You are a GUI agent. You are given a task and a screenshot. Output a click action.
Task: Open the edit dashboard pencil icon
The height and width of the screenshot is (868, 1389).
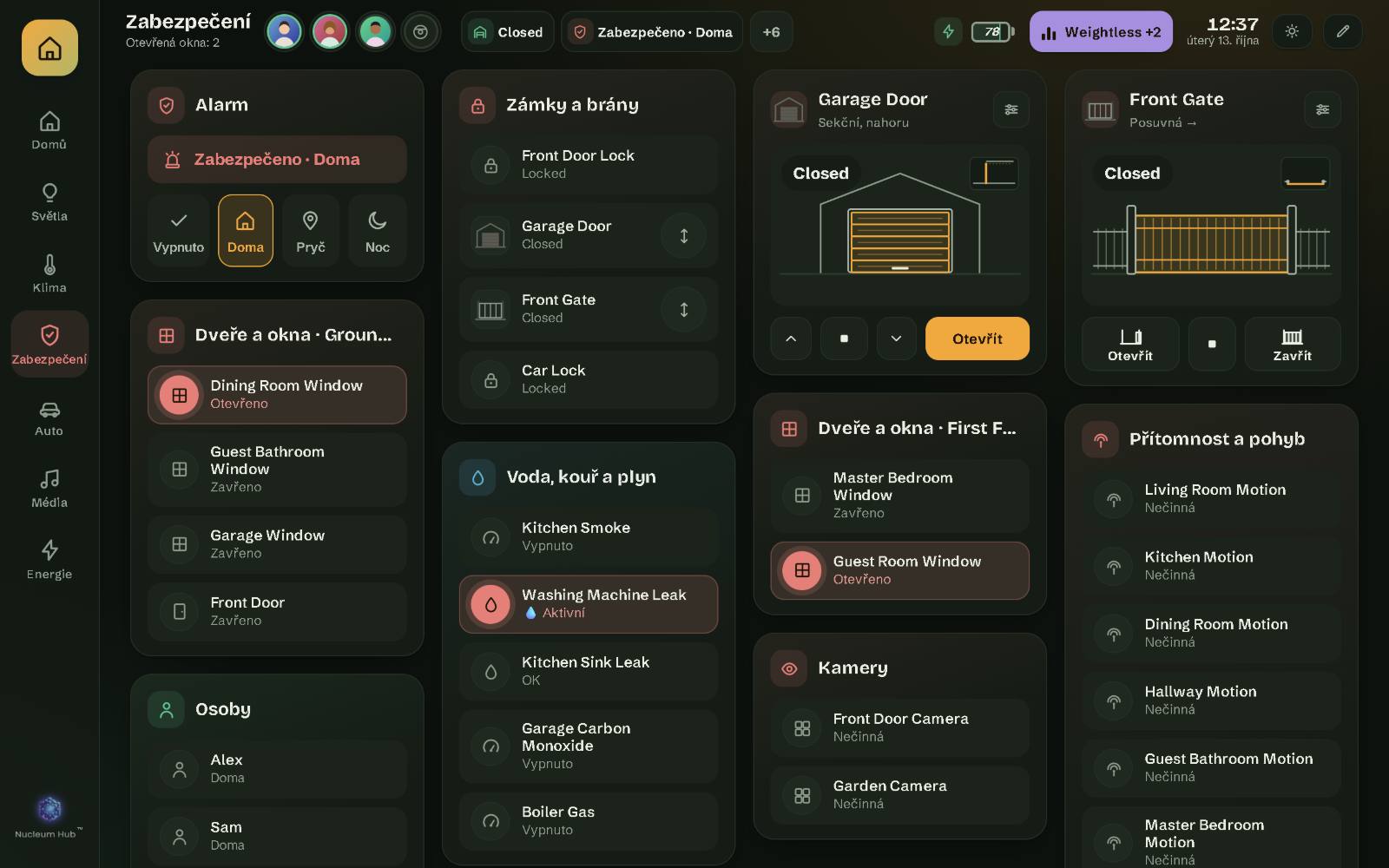[x=1342, y=32]
